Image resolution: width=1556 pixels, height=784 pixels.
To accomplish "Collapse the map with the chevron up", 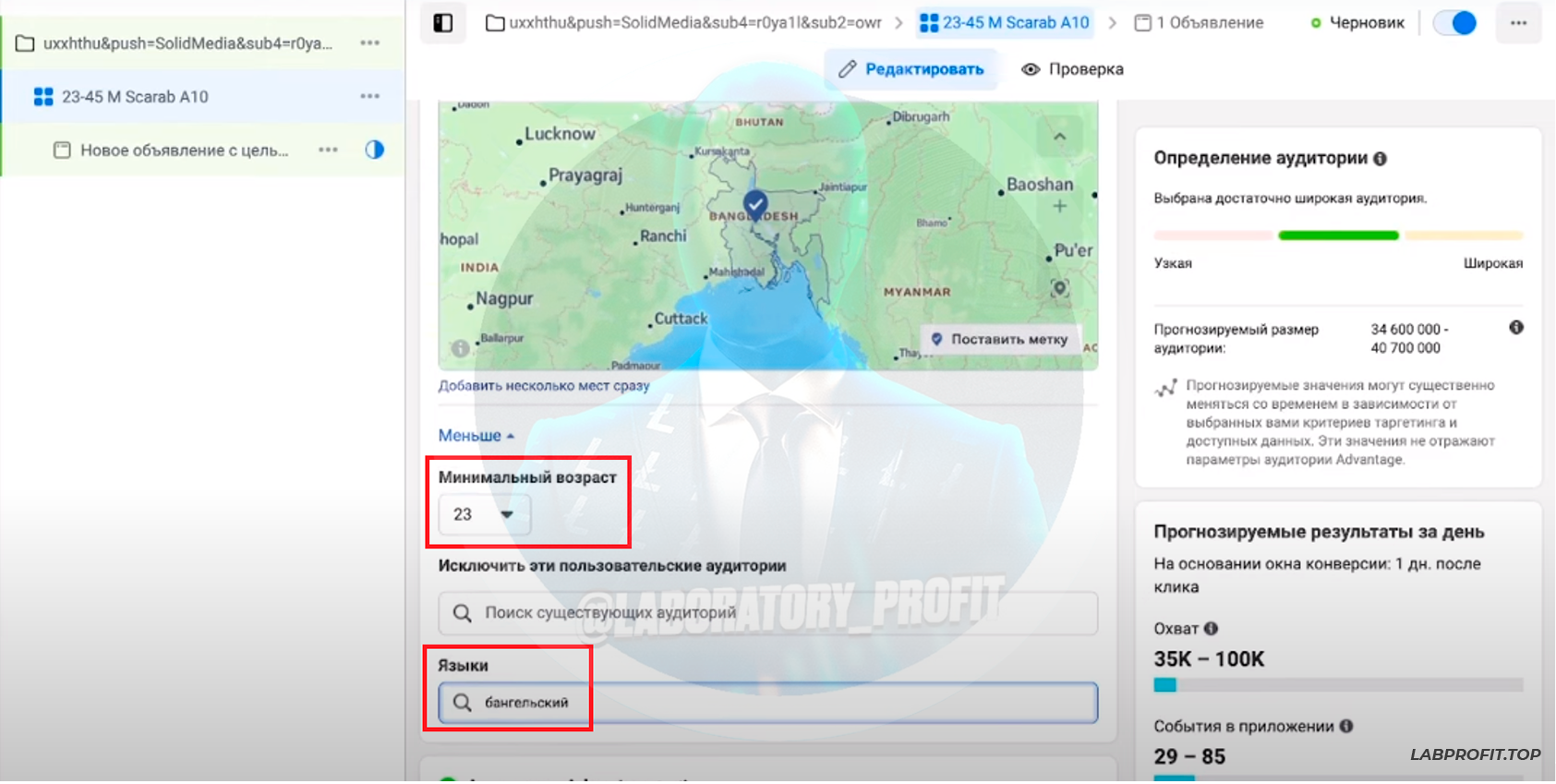I will tap(1059, 137).
